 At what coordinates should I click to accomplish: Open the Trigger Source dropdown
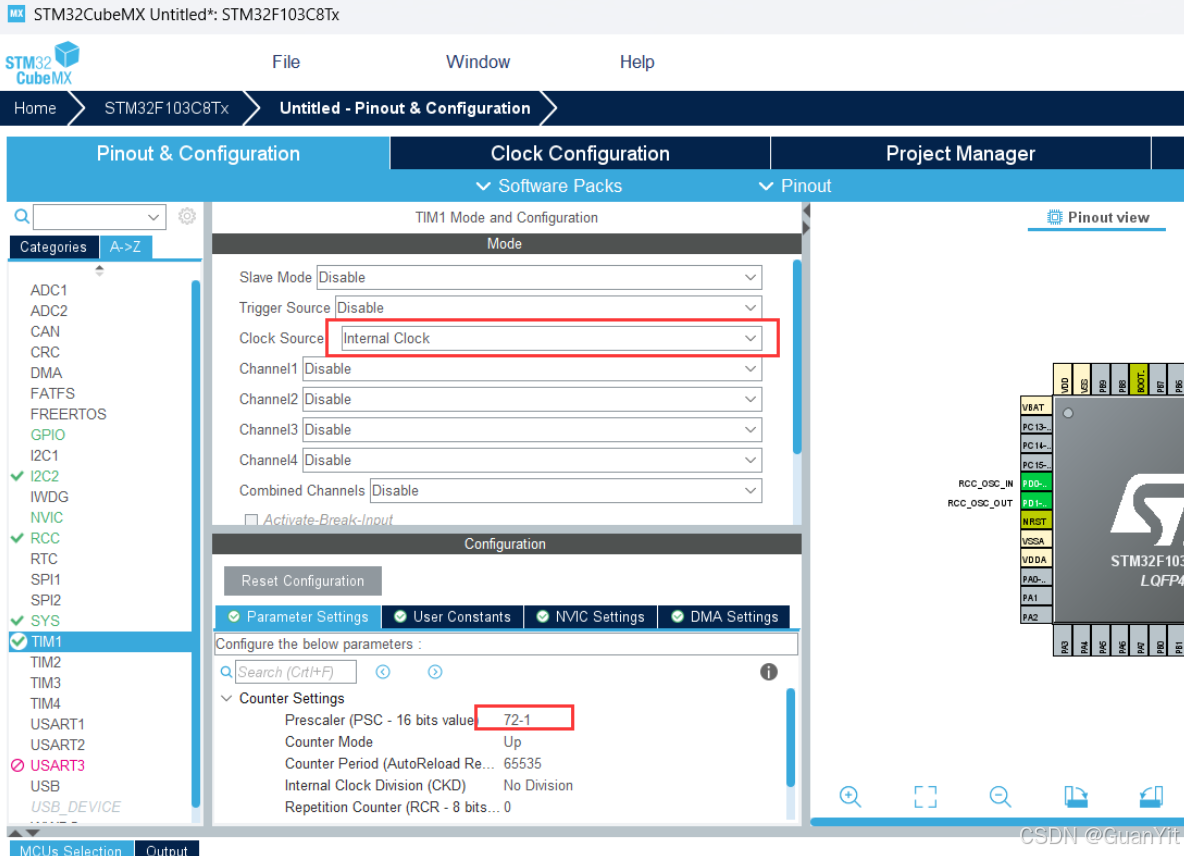pyautogui.click(x=548, y=308)
